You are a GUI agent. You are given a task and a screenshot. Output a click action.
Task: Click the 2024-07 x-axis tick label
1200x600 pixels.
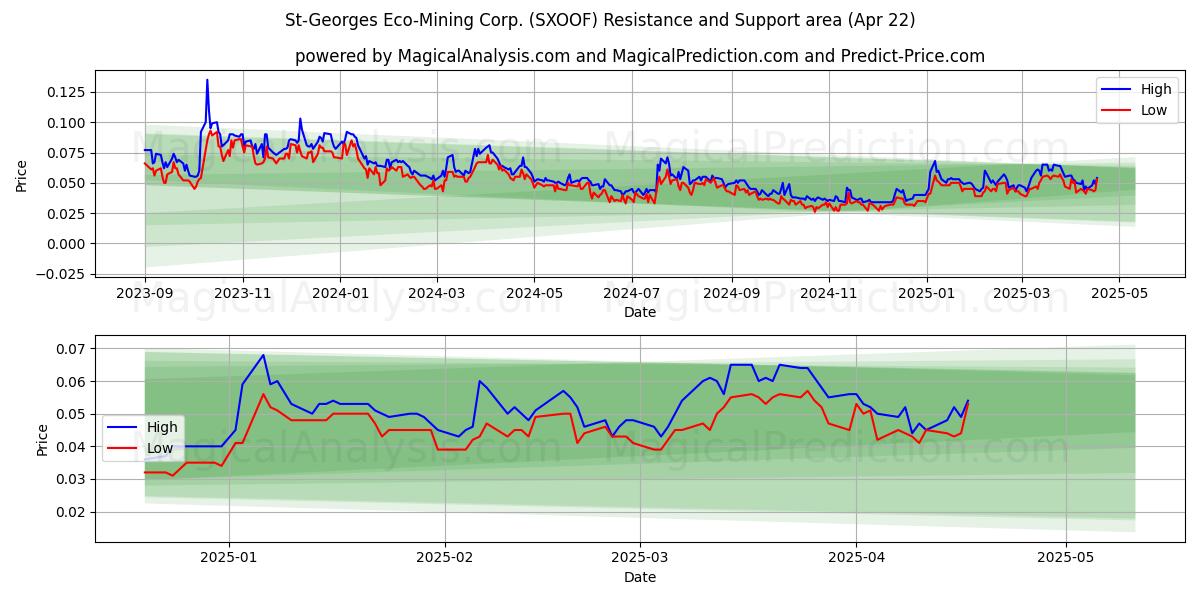click(631, 293)
